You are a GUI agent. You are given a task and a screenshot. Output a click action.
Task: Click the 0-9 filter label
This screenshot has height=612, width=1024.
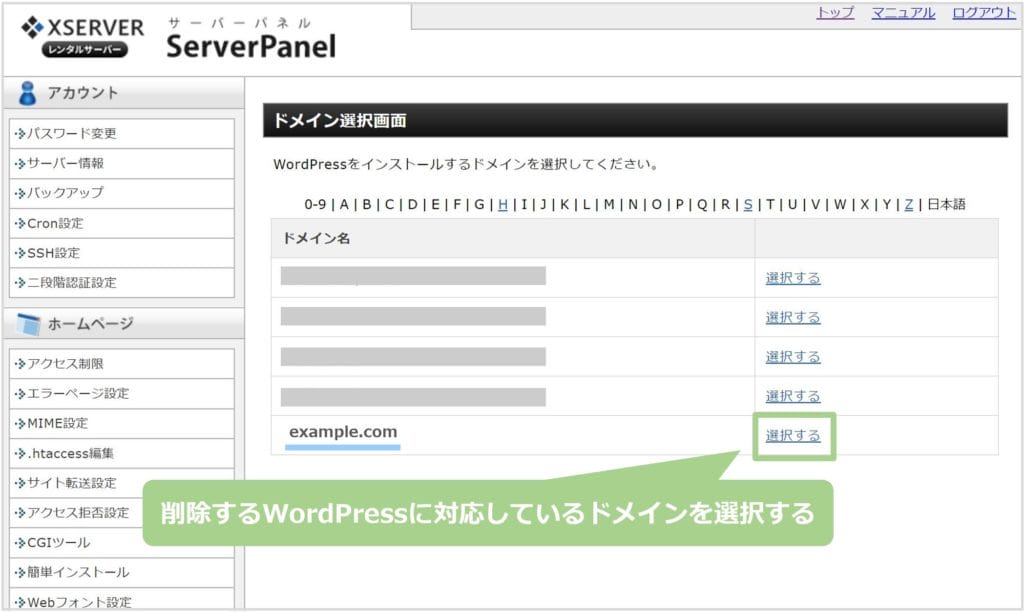(x=315, y=204)
